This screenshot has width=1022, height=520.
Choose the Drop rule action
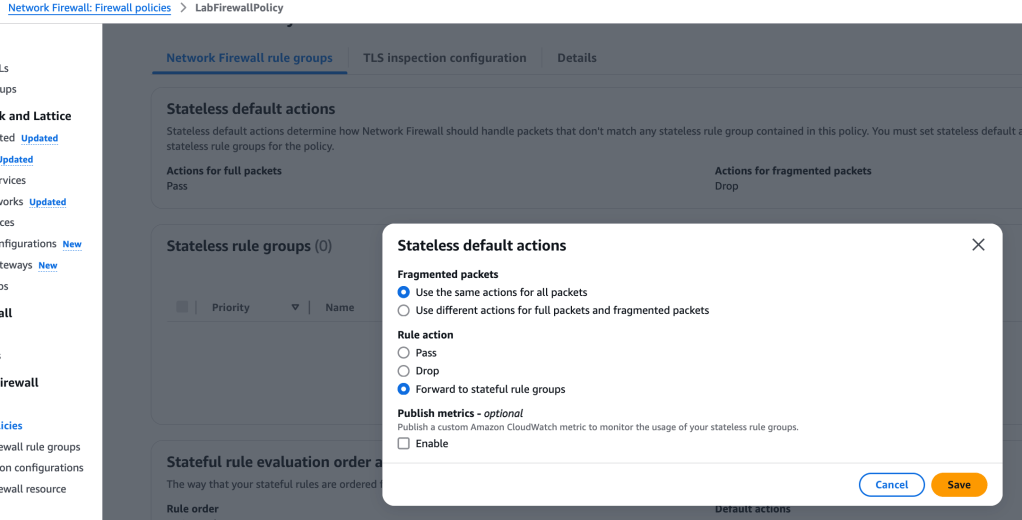click(404, 371)
